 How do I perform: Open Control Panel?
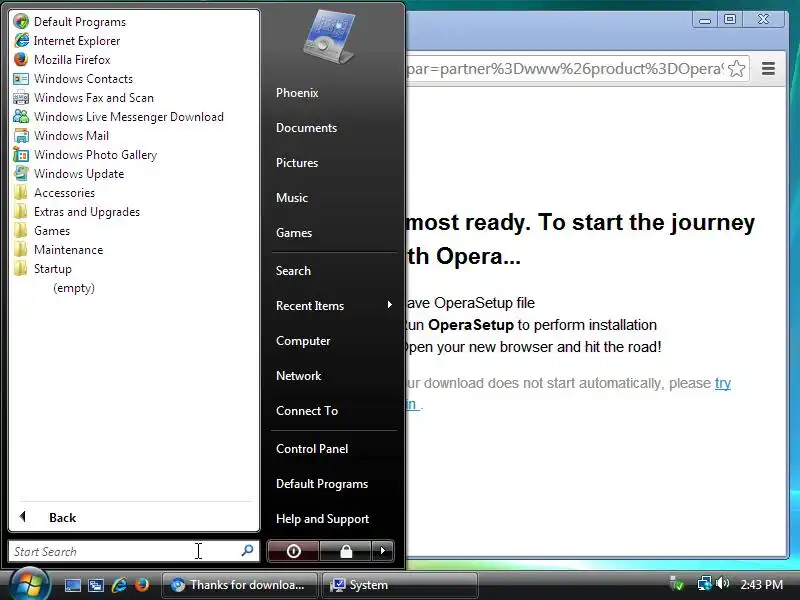point(312,449)
